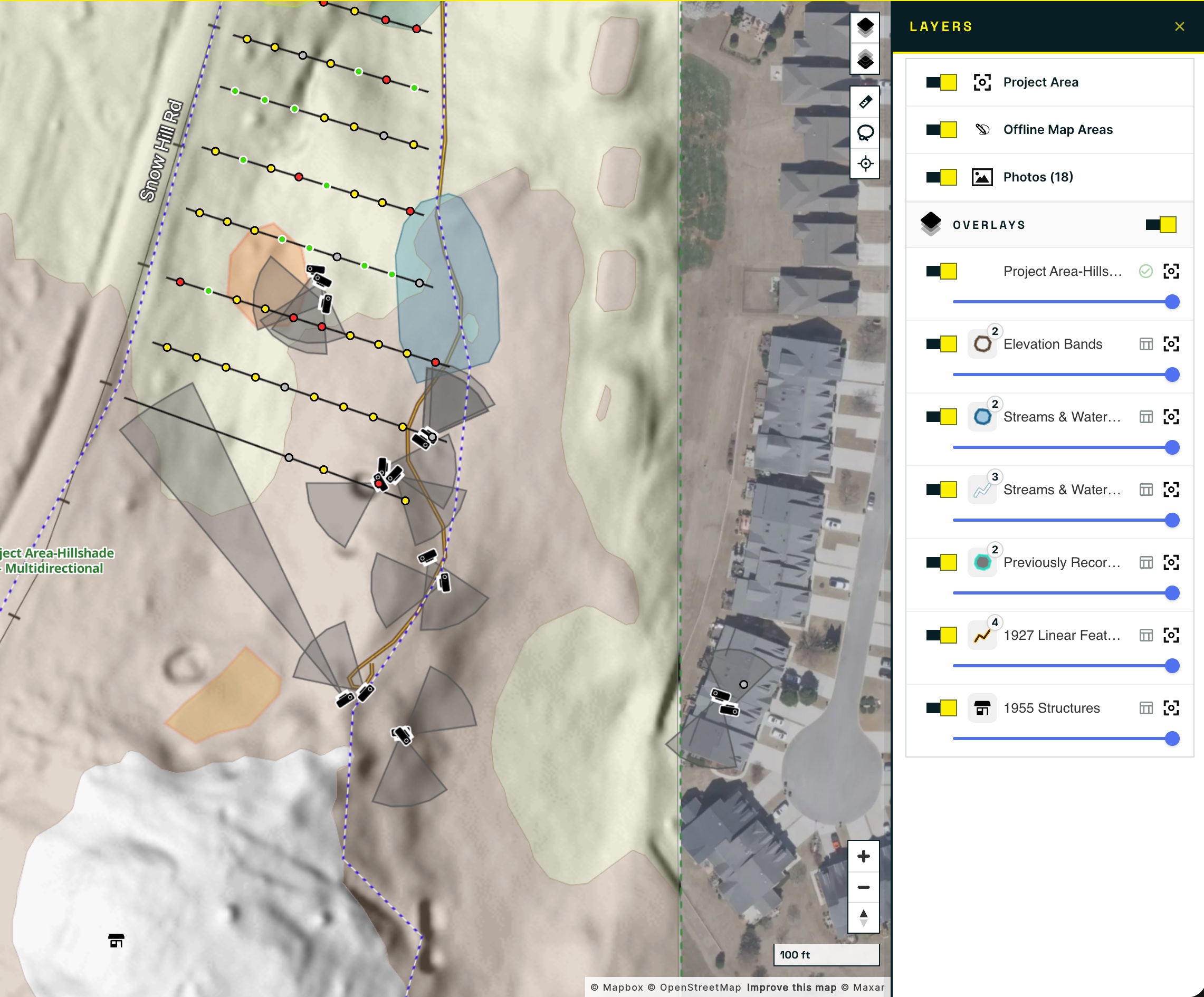Center map on current location
This screenshot has width=1204, height=997.
click(x=865, y=164)
